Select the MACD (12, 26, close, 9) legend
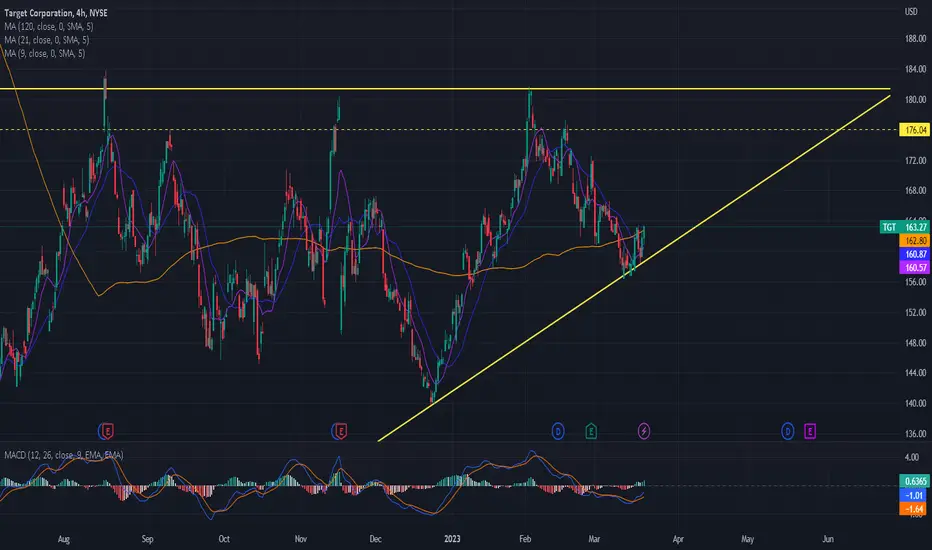Screen dimensions: 932x550 pos(64,455)
